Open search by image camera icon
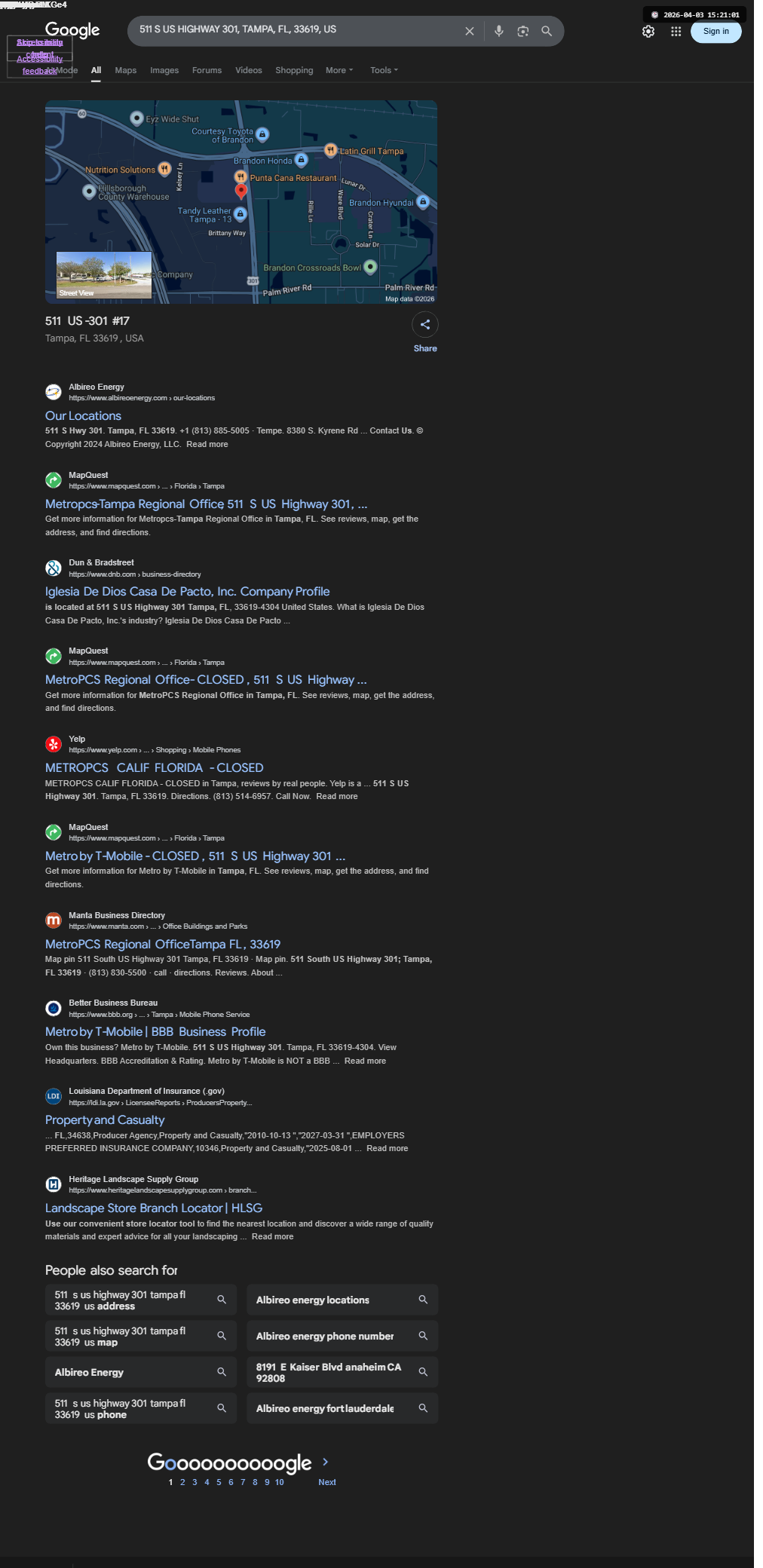The width and height of the screenshot is (763, 1568). [x=522, y=31]
